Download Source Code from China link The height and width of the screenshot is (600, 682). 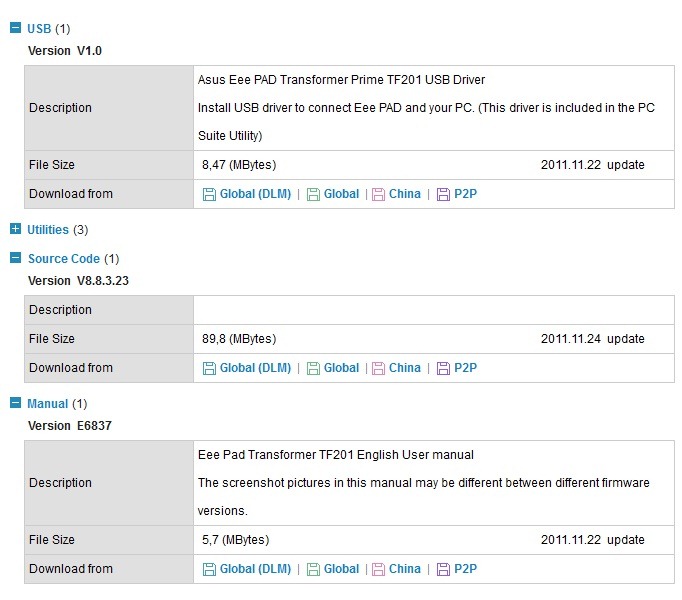[405, 368]
